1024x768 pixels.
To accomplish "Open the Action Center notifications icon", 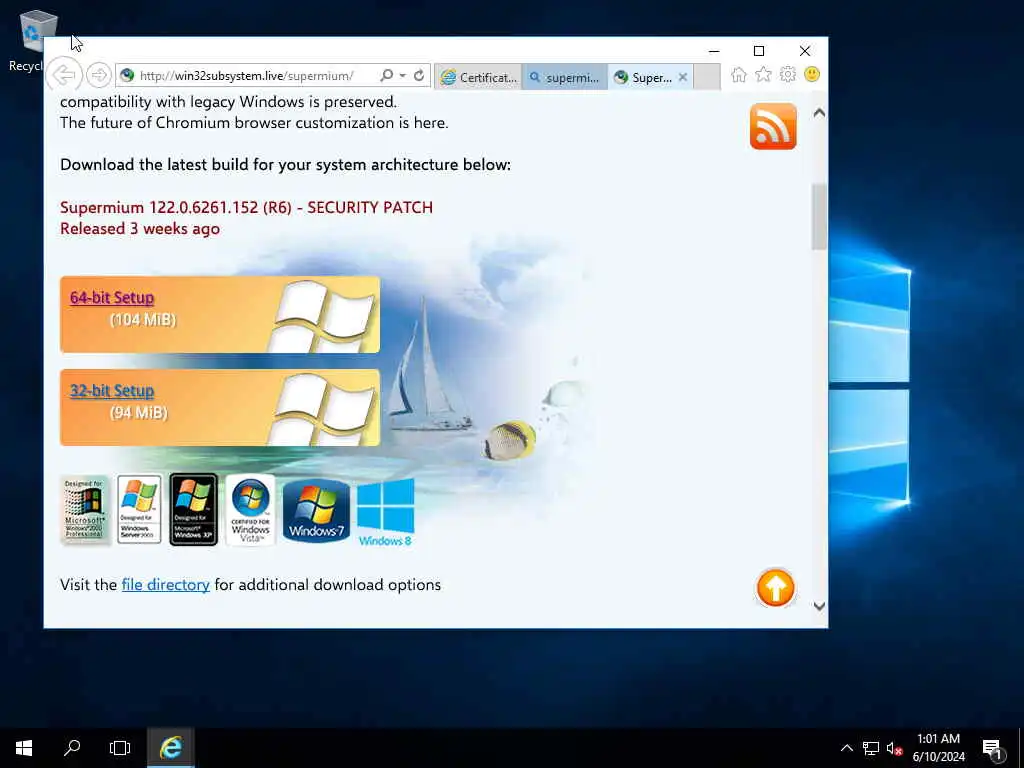I will click(x=992, y=749).
